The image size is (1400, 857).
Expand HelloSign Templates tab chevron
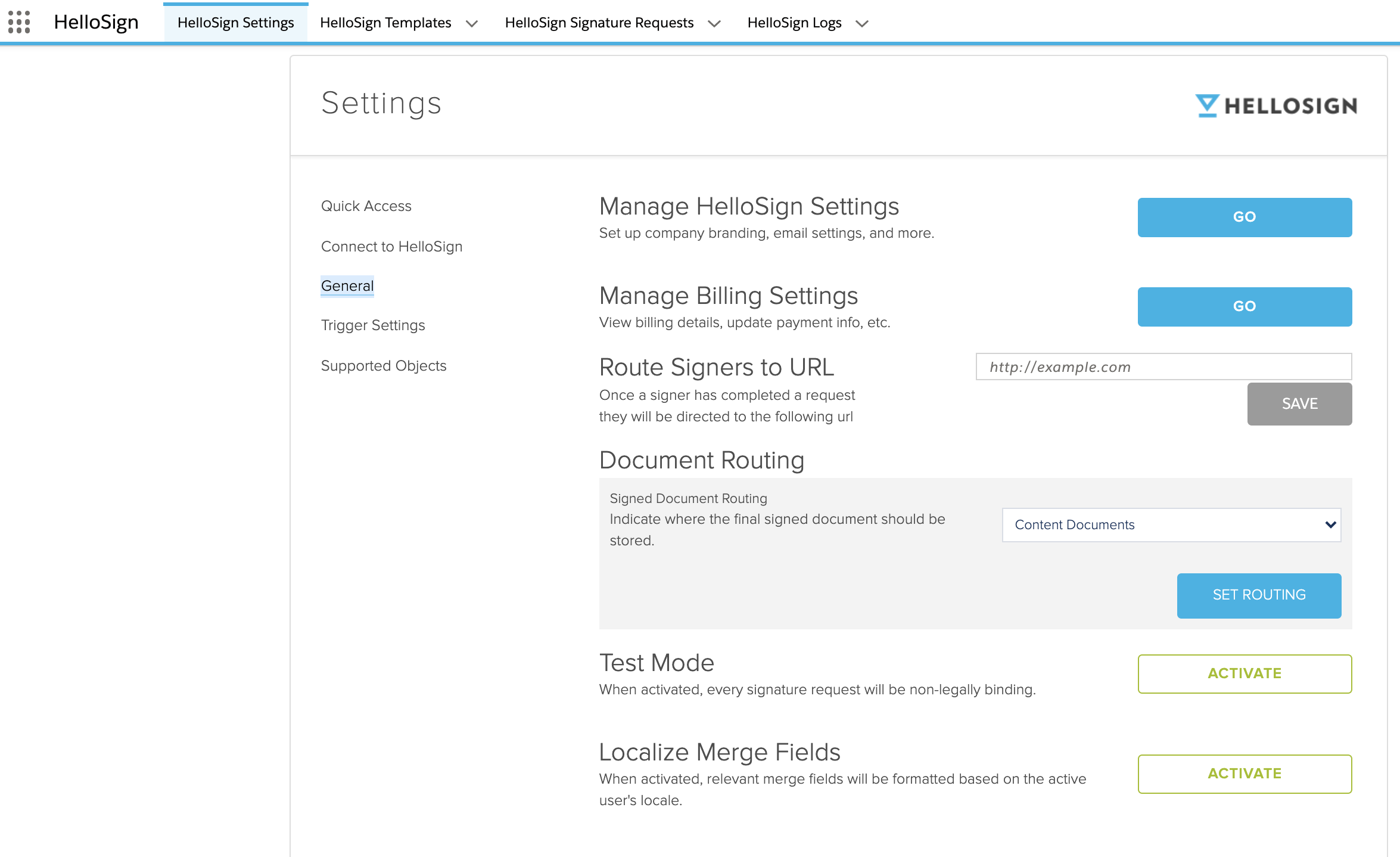[472, 23]
